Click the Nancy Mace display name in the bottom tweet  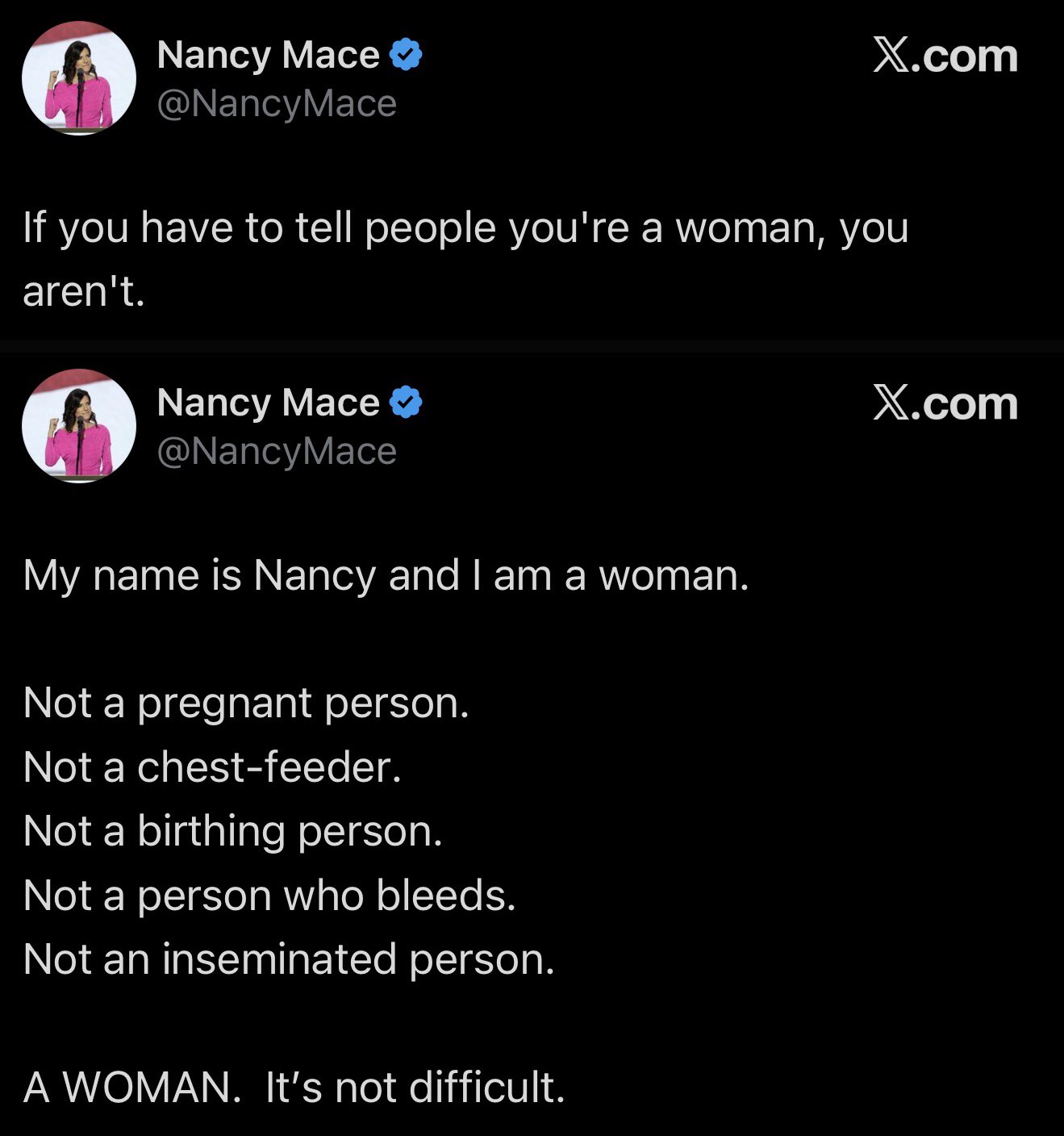(268, 403)
